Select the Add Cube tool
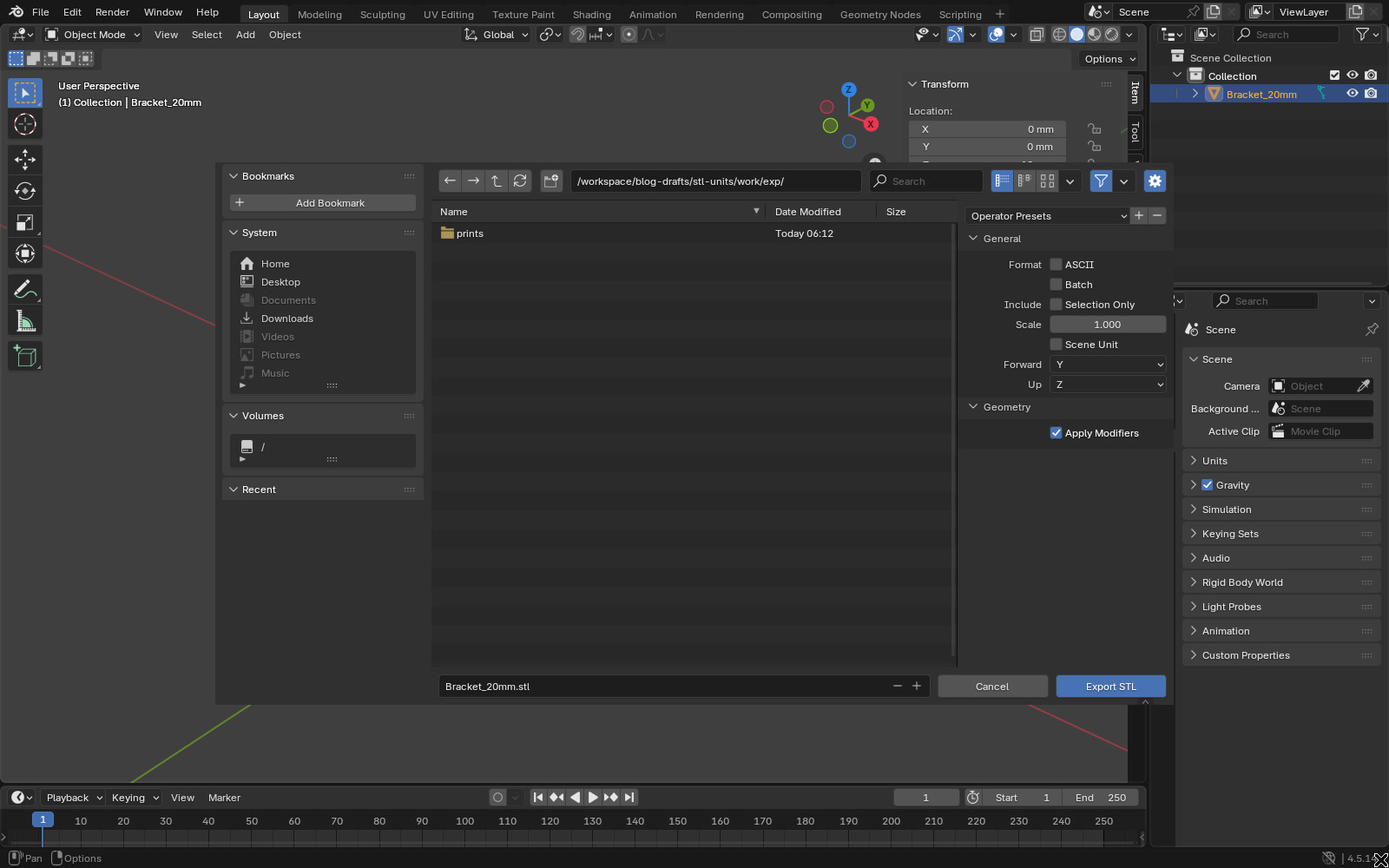The image size is (1389, 868). click(x=25, y=356)
